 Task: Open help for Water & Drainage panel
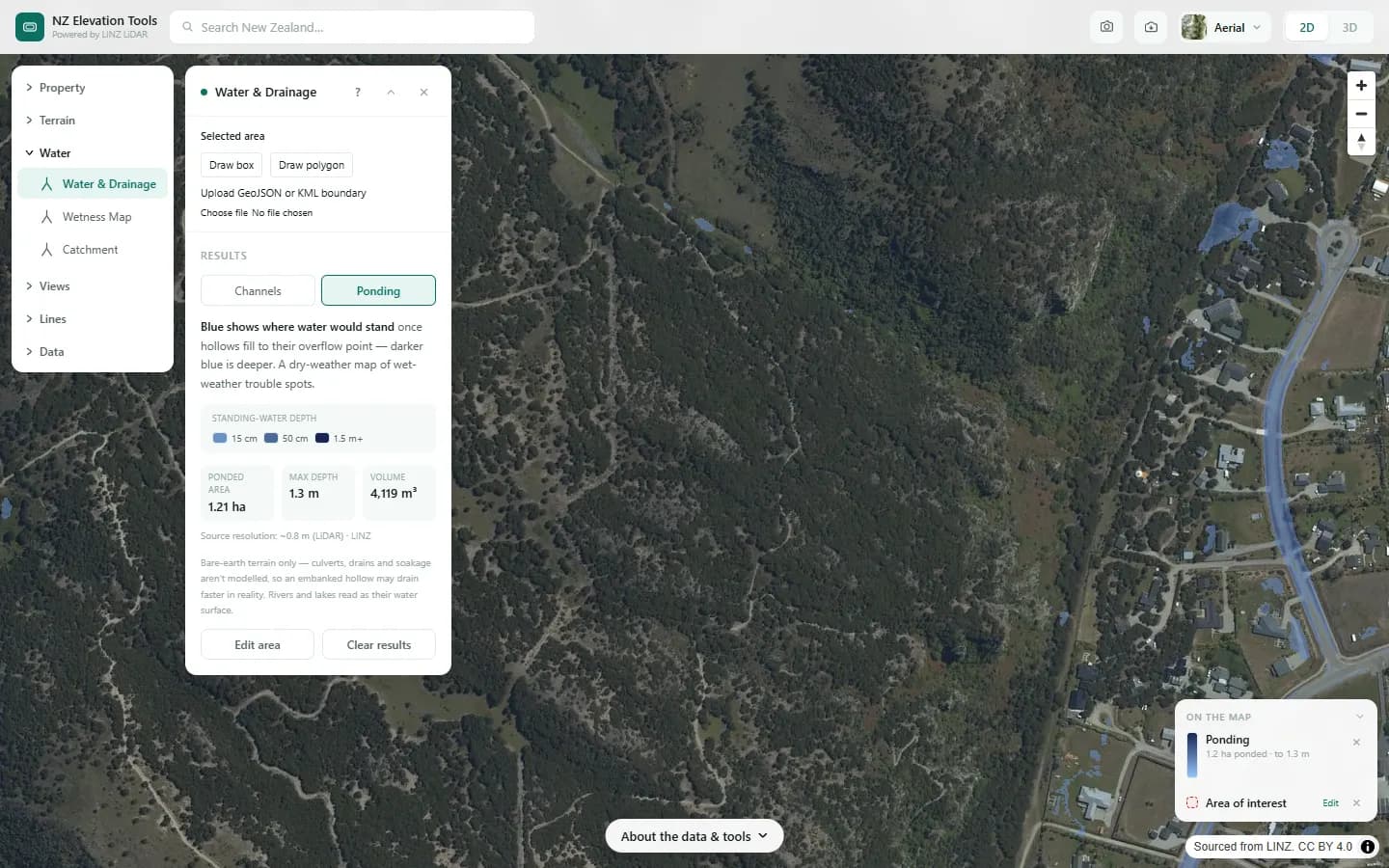tap(358, 93)
